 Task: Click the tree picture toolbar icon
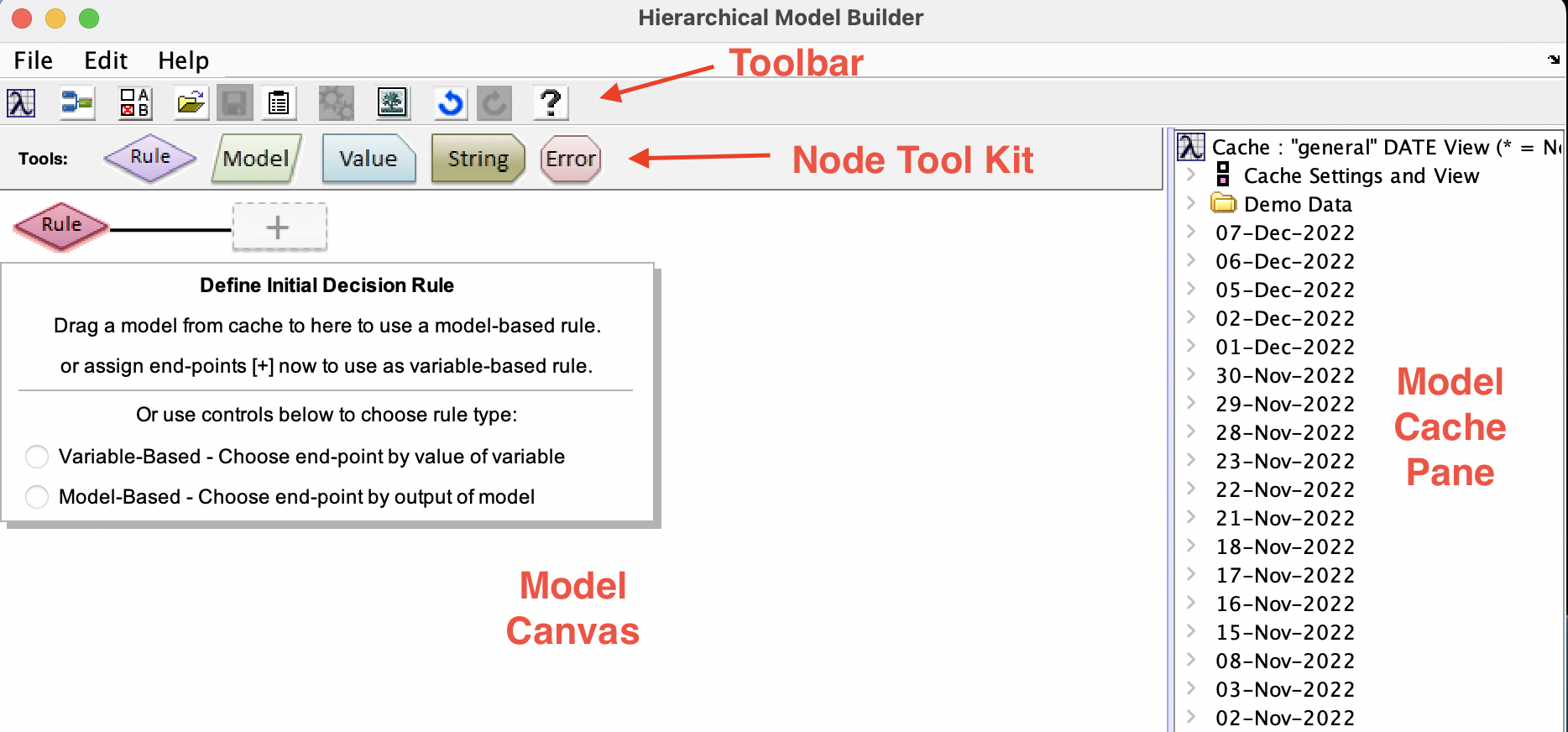coord(392,103)
